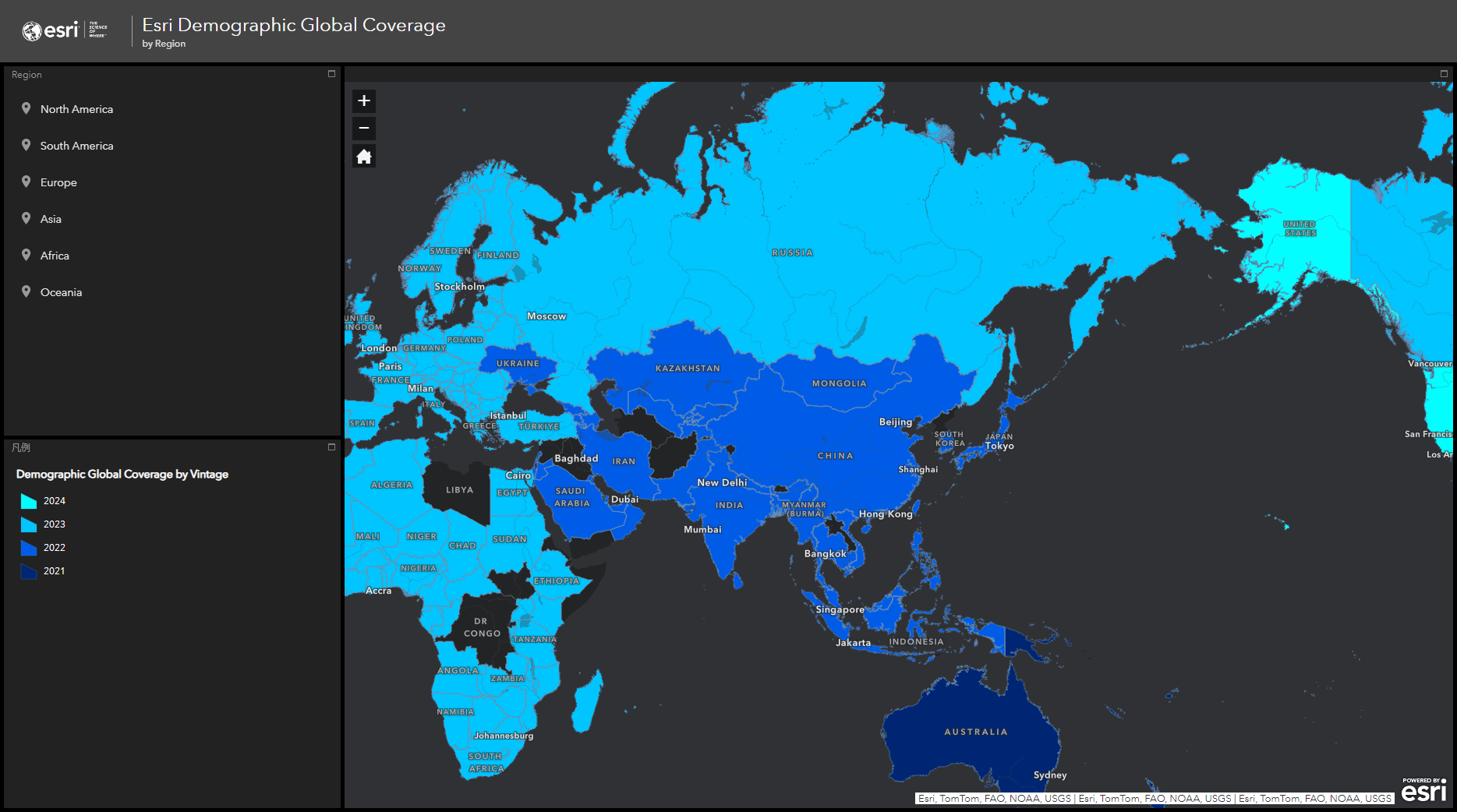Click the Hong Kong city label
1457x812 pixels.
[x=886, y=514]
